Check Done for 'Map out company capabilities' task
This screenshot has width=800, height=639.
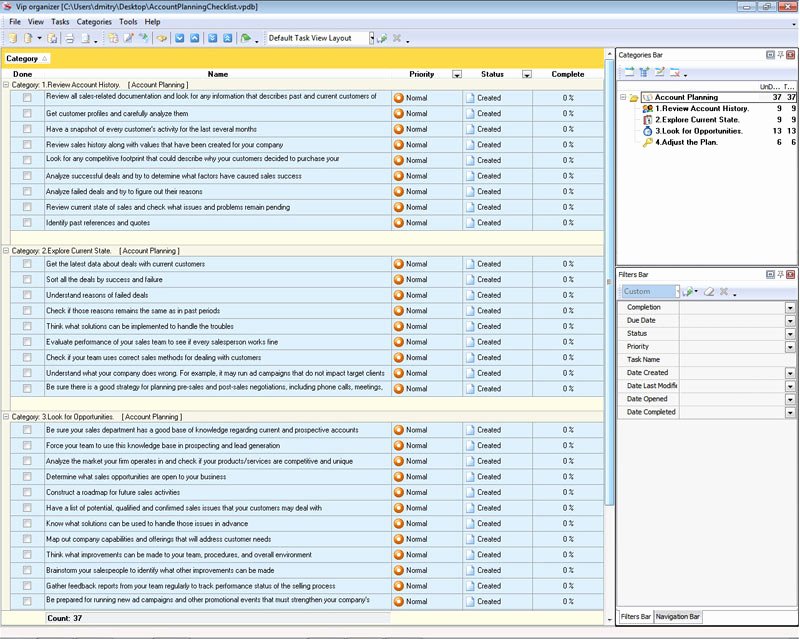tap(27, 539)
